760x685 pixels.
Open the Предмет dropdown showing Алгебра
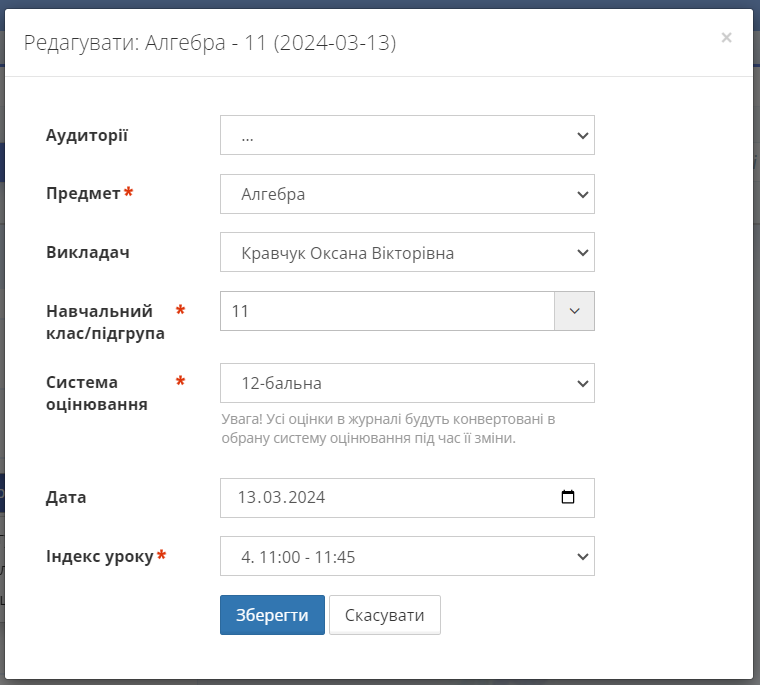(407, 195)
